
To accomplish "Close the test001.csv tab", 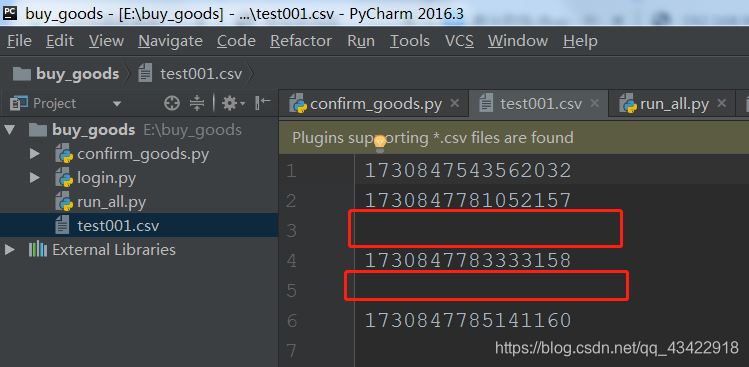I will click(594, 103).
